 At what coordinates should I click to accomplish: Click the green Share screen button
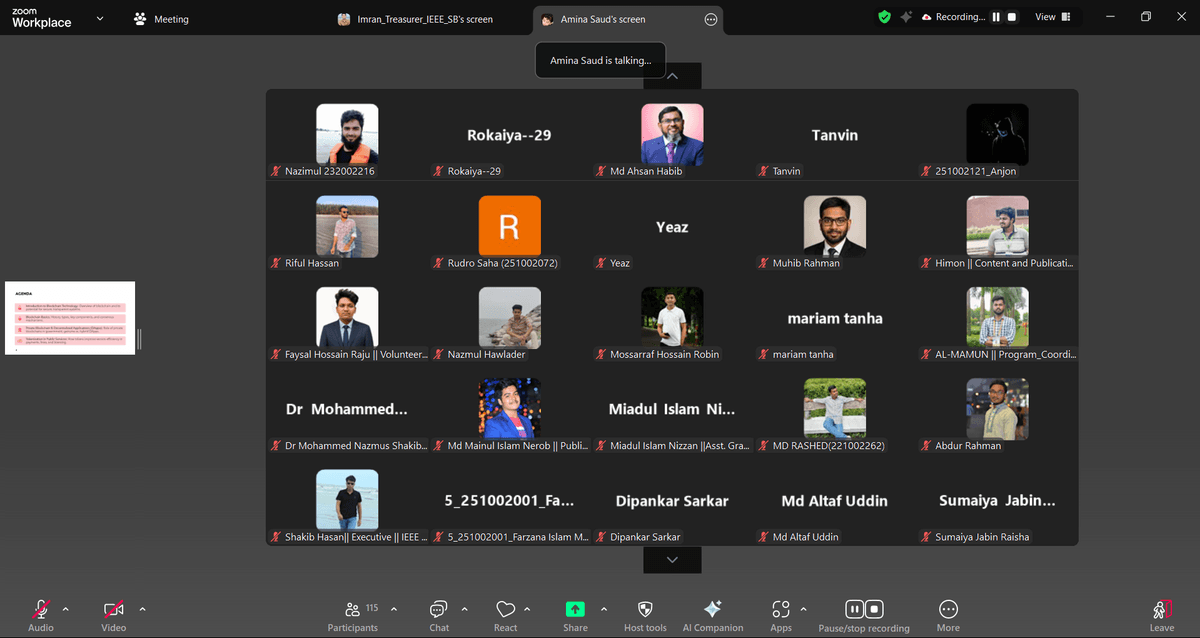(575, 609)
